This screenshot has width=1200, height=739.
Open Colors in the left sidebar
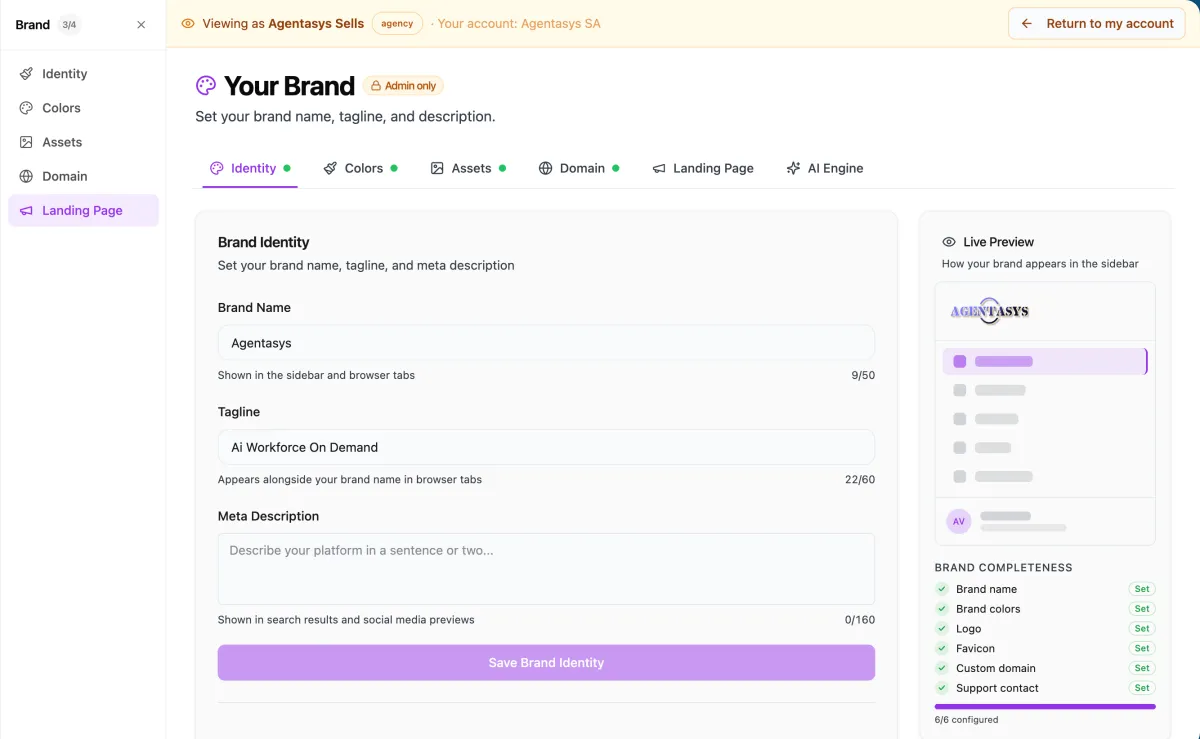click(x=83, y=108)
